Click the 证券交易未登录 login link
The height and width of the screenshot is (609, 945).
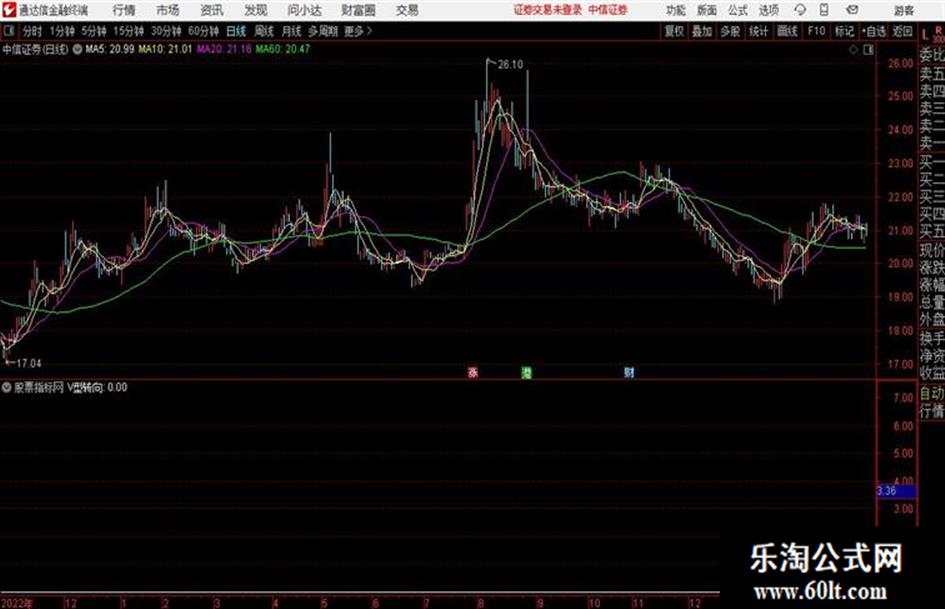click(548, 10)
